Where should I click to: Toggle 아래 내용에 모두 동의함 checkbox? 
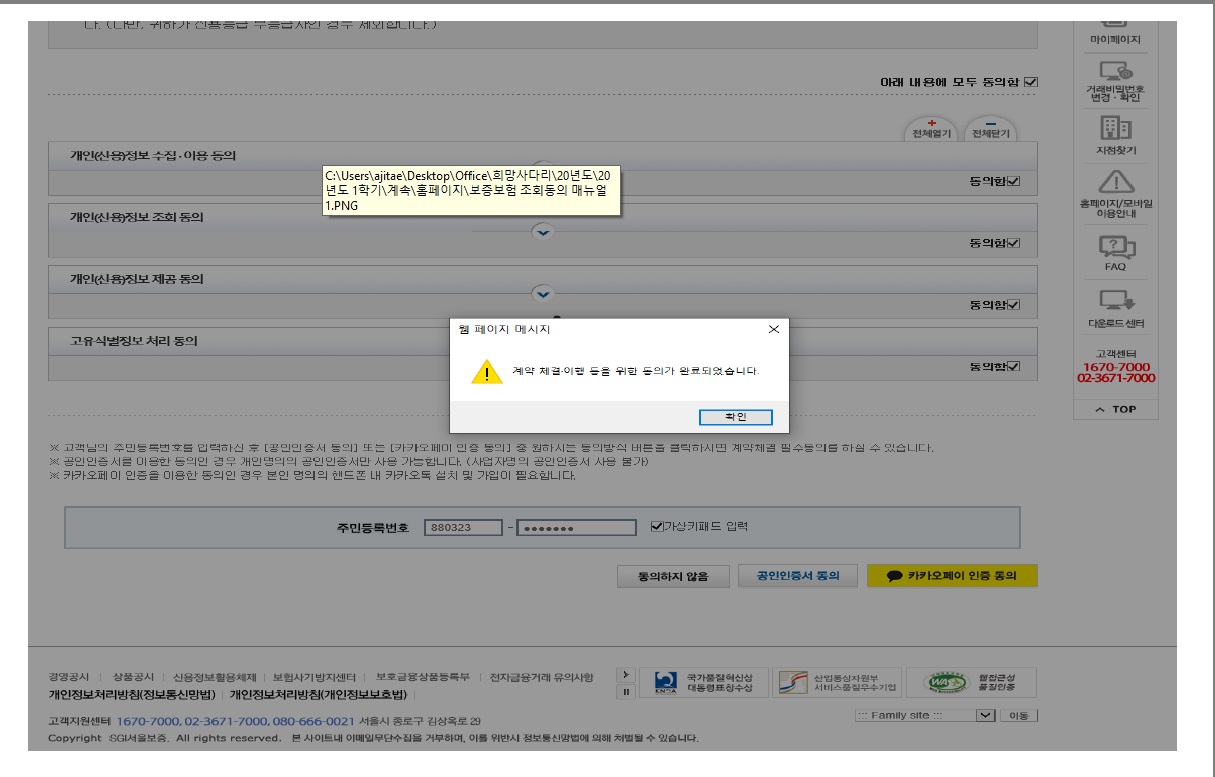[x=1031, y=82]
